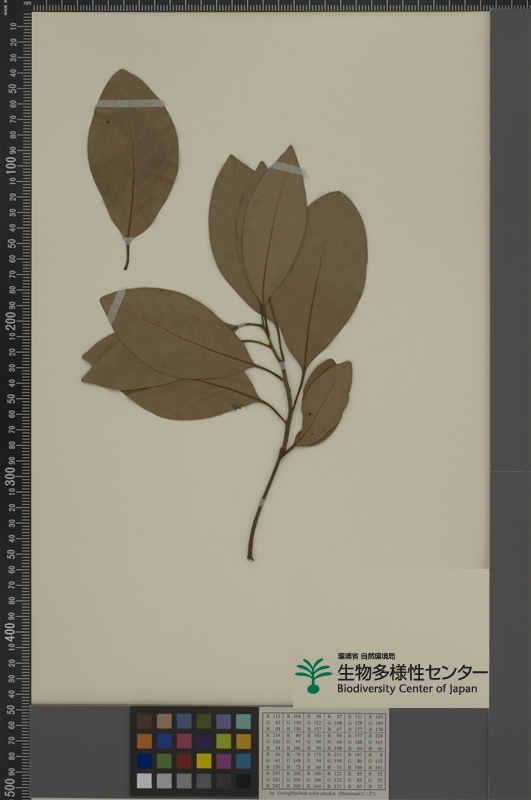Click the 環境省 自然環境局 small caption
The image size is (531, 800).
(x=366, y=656)
